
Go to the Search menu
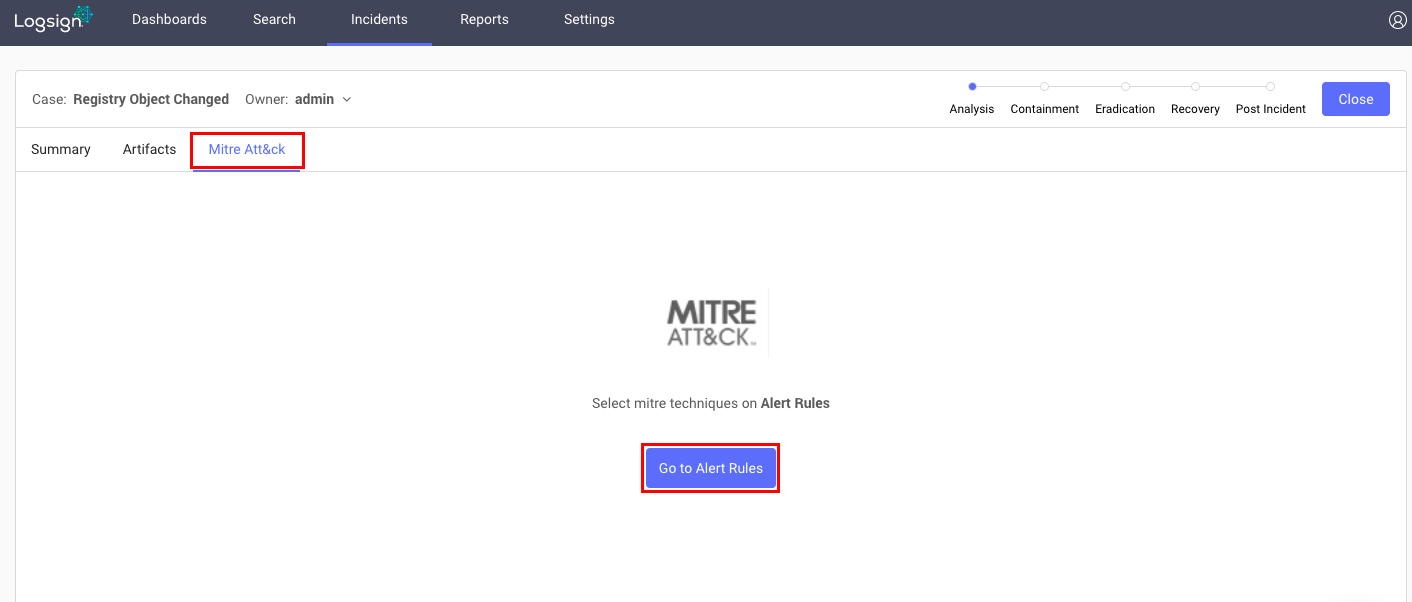click(274, 20)
